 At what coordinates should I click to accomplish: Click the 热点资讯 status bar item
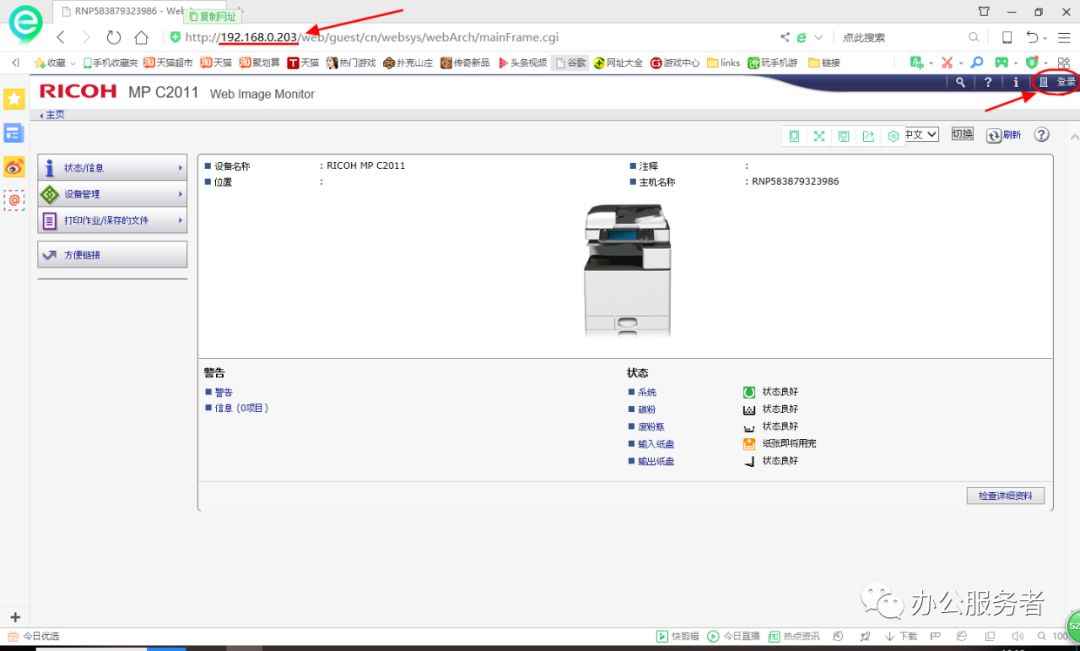(x=794, y=636)
